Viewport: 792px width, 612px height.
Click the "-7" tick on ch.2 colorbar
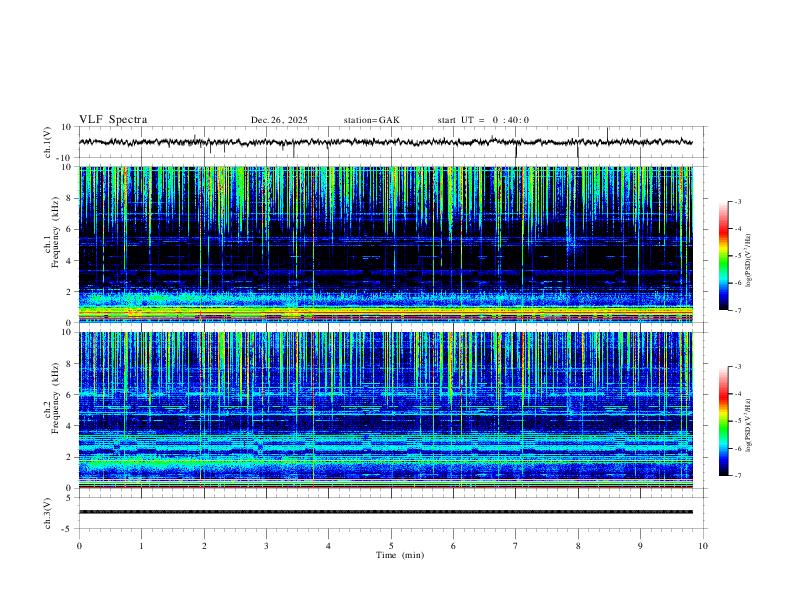(x=738, y=476)
